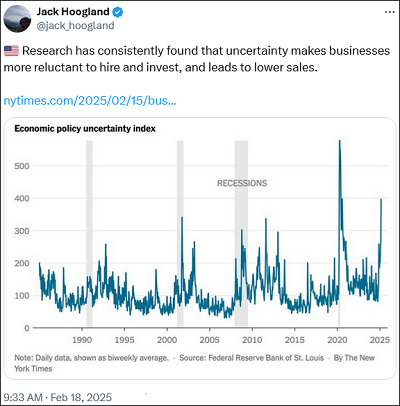This screenshot has width=400, height=406.
Task: Click the biweekly average note text
Action: point(91,358)
